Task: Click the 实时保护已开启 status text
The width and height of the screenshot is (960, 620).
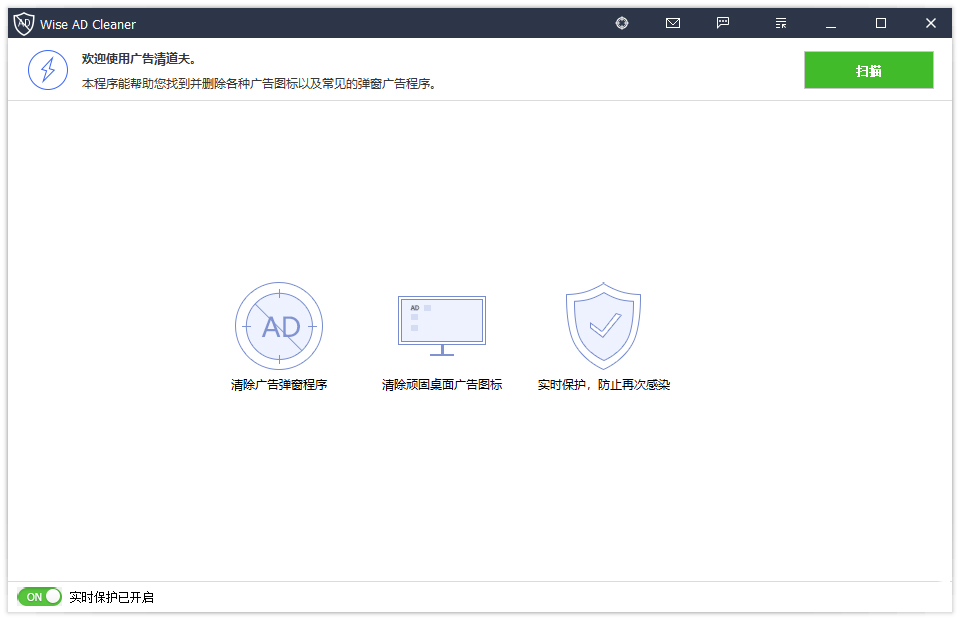Action: pos(111,597)
